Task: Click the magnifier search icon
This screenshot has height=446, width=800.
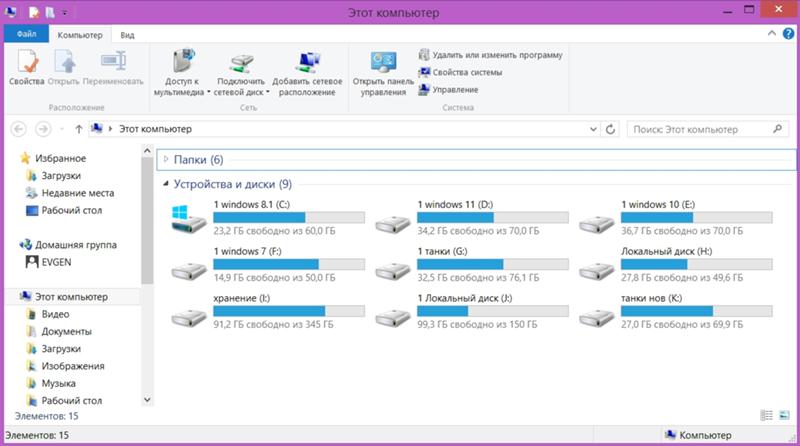Action: click(777, 129)
